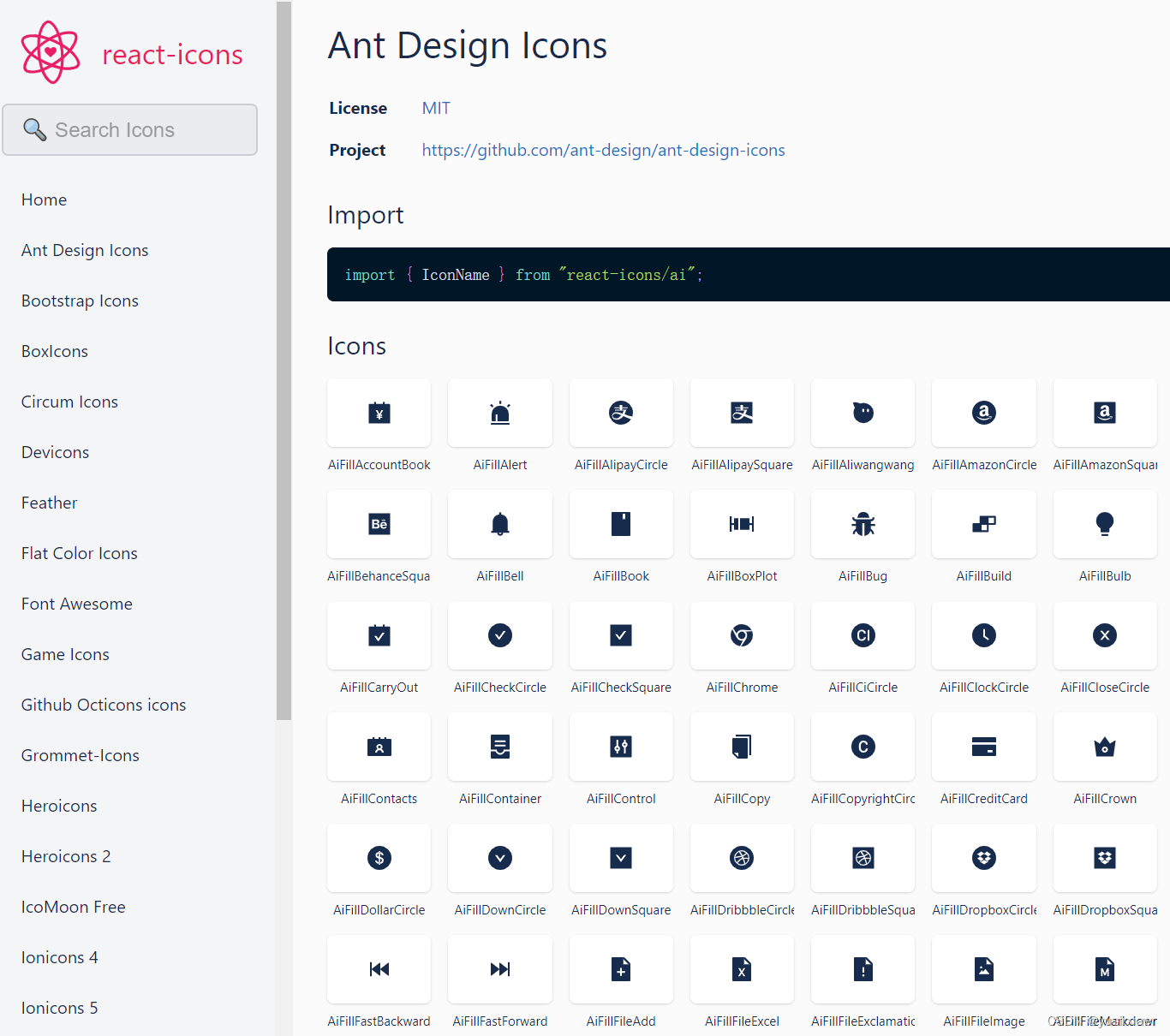Click the AiFillBell icon

coord(500,524)
